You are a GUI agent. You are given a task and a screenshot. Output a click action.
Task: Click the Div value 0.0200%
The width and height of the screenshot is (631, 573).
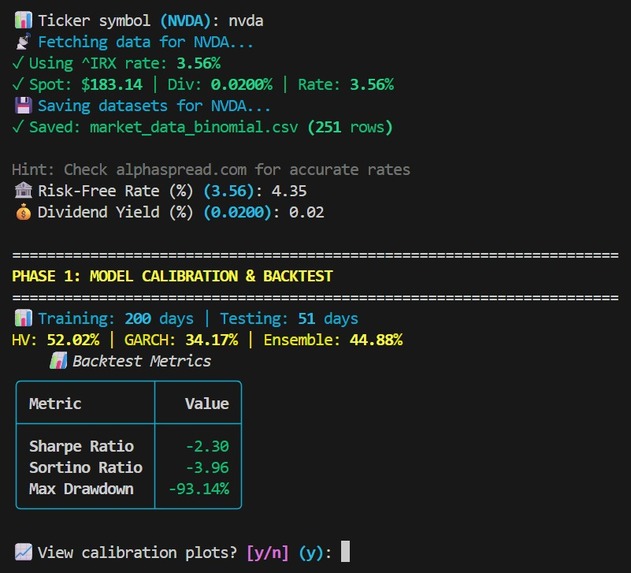point(241,85)
